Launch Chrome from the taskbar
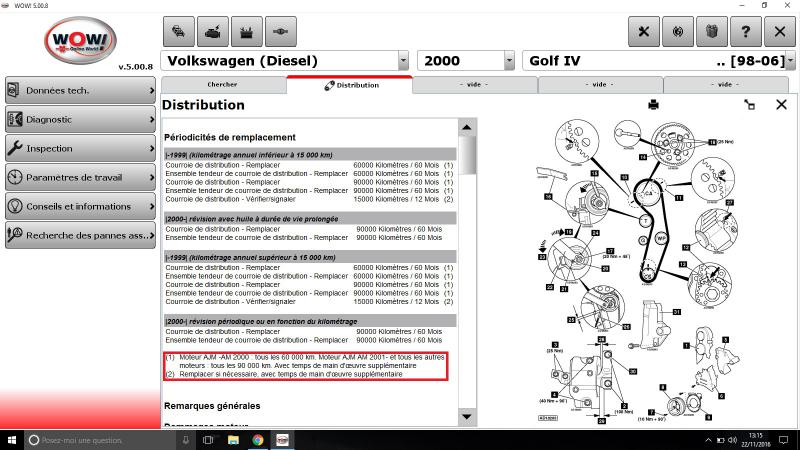800x450 pixels. pos(258,440)
